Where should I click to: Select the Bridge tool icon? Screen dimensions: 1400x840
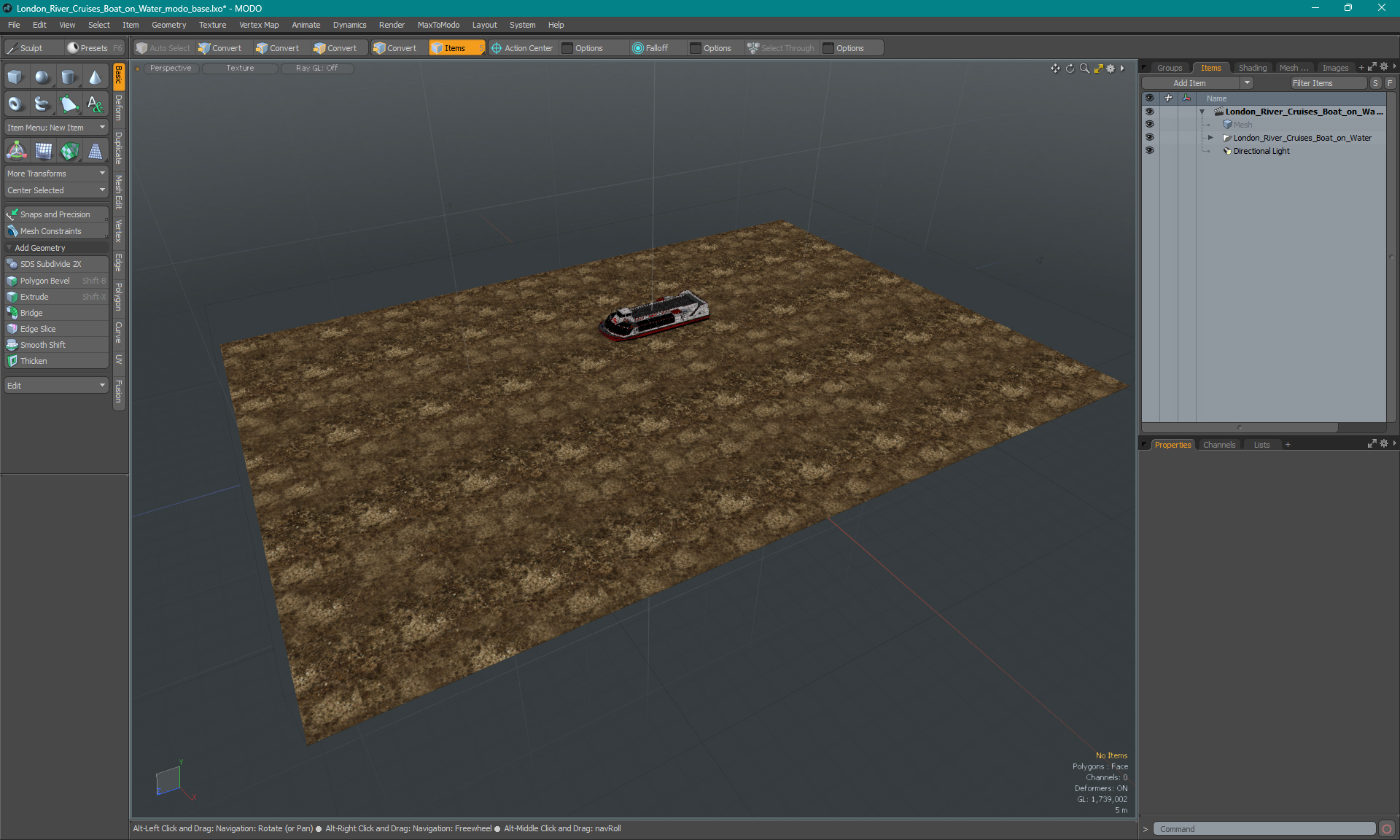[13, 312]
